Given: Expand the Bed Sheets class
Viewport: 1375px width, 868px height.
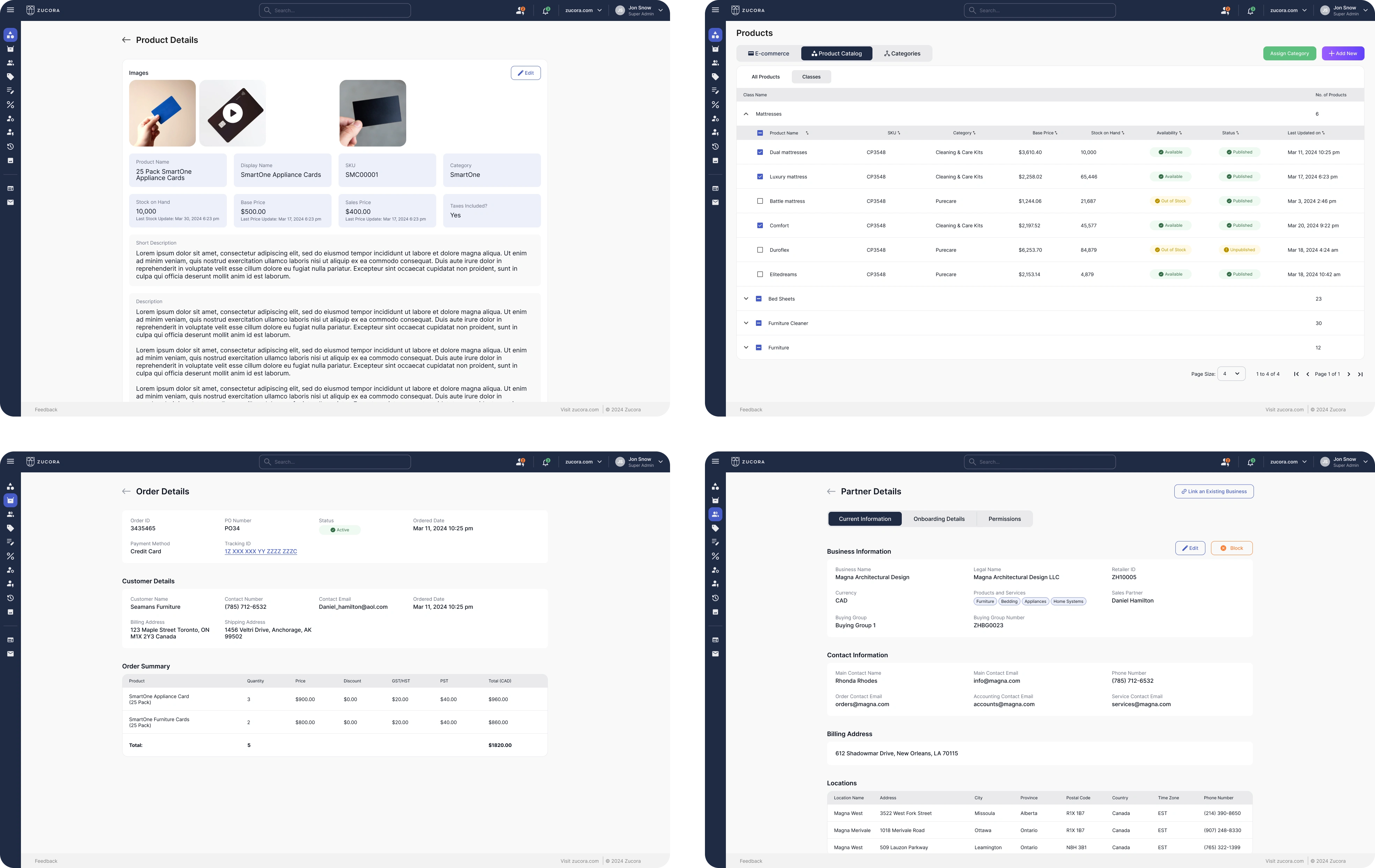Looking at the screenshot, I should [746, 299].
